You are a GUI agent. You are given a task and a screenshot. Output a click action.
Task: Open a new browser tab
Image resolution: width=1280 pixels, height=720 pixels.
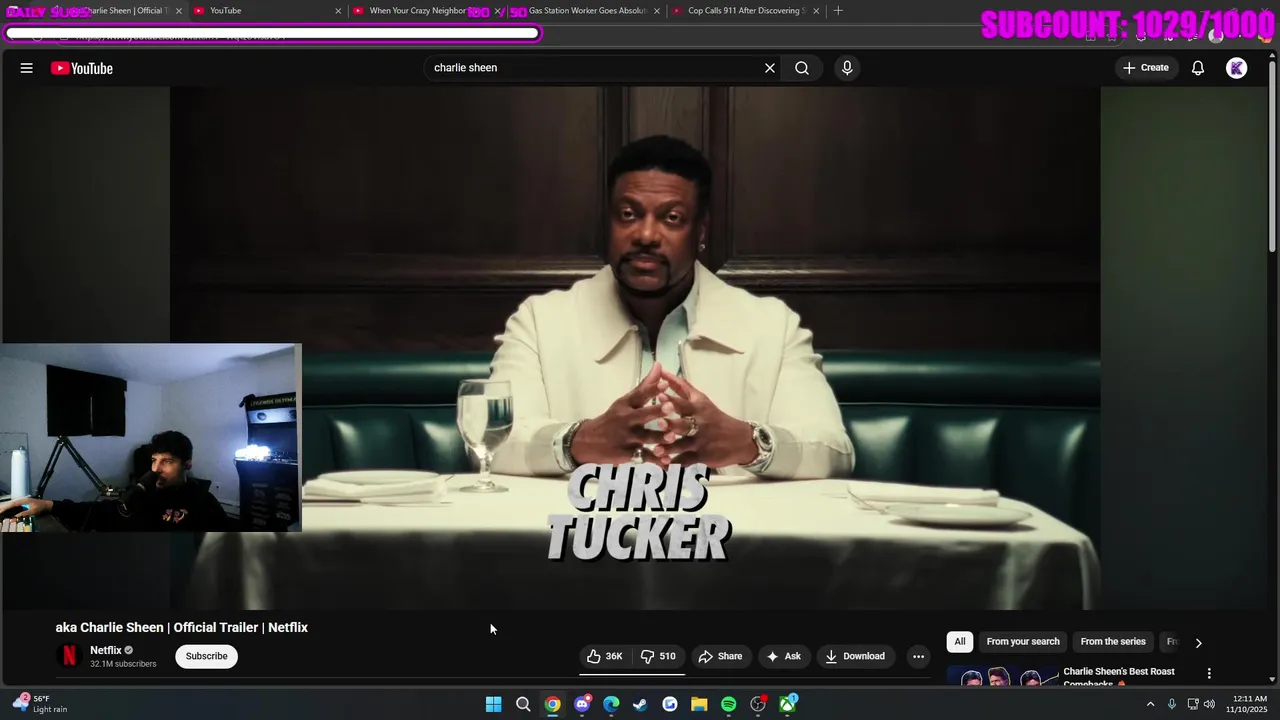[838, 11]
